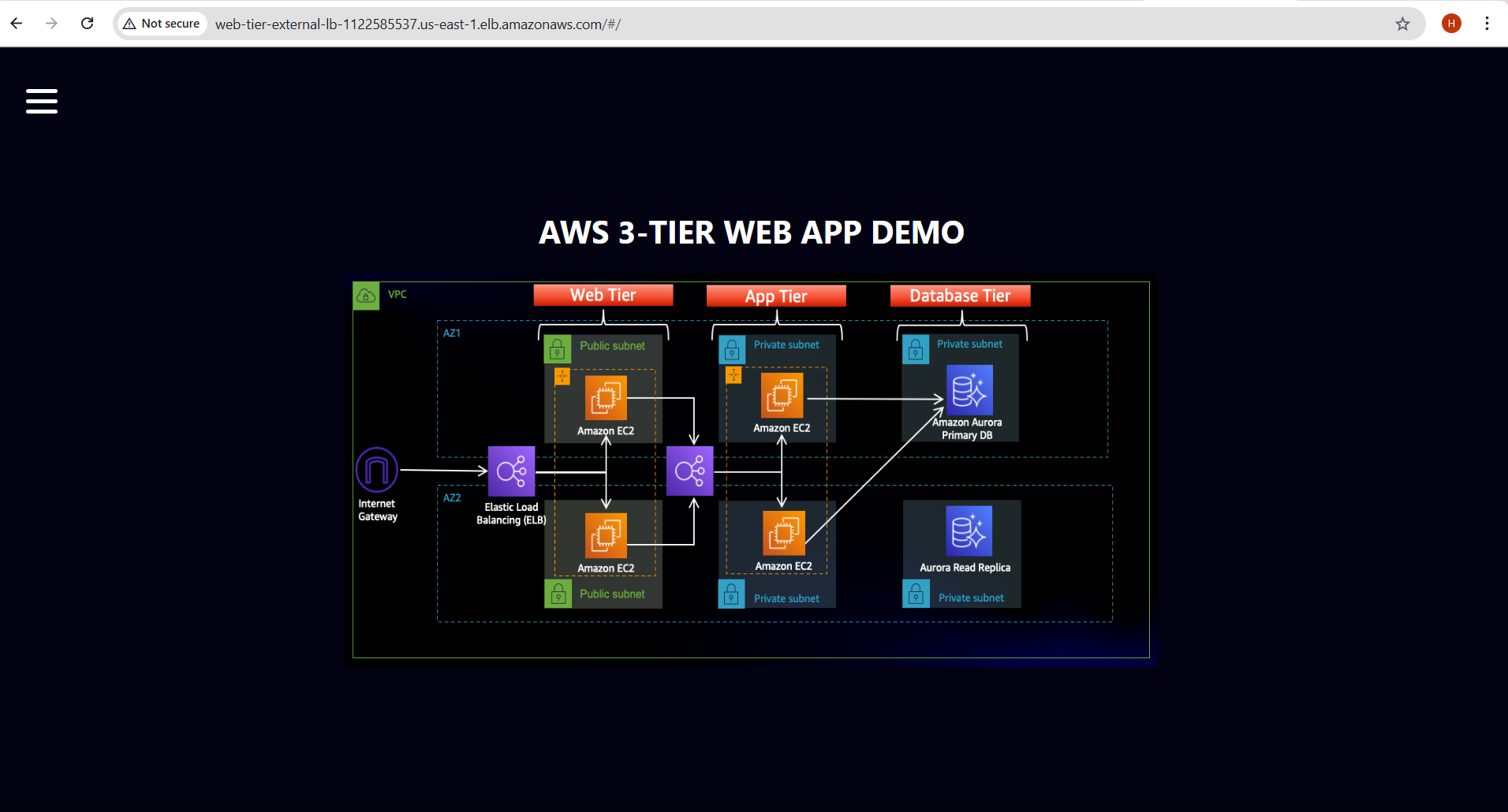This screenshot has width=1508, height=812.
Task: Click the App Tier AZ1 Private subnet lock icon
Action: point(732,349)
